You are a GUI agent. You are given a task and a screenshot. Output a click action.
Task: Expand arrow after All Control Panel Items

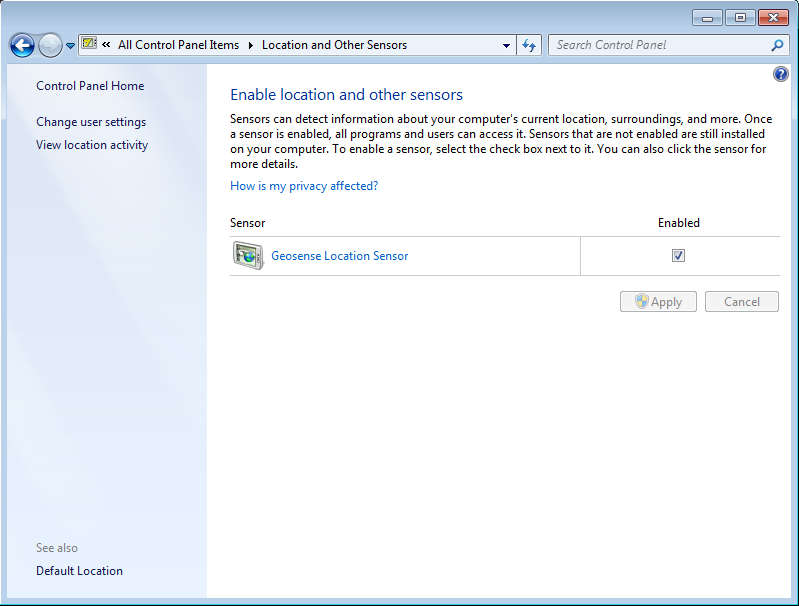(251, 45)
